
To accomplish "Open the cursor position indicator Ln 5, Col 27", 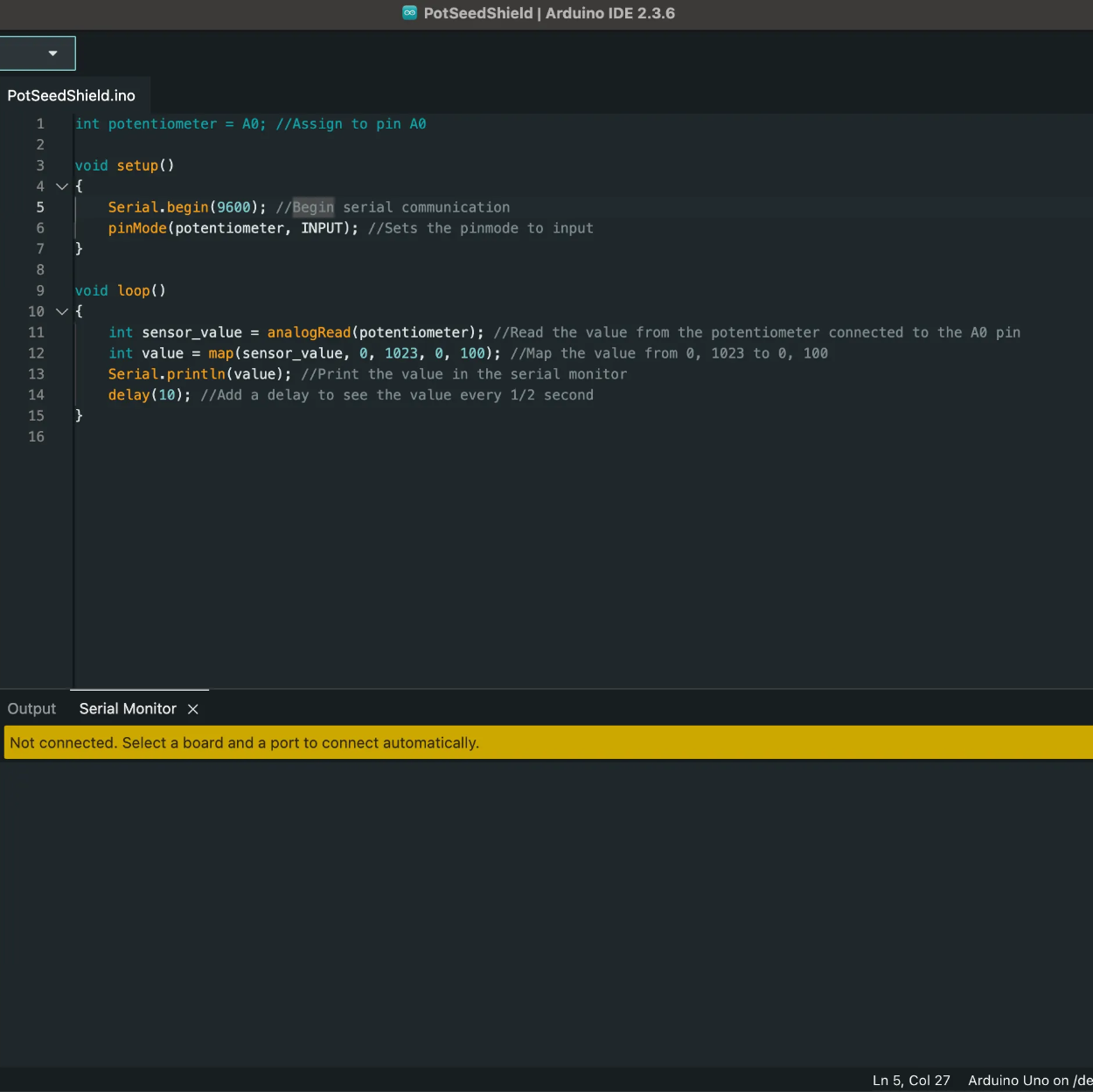I will [x=909, y=1080].
